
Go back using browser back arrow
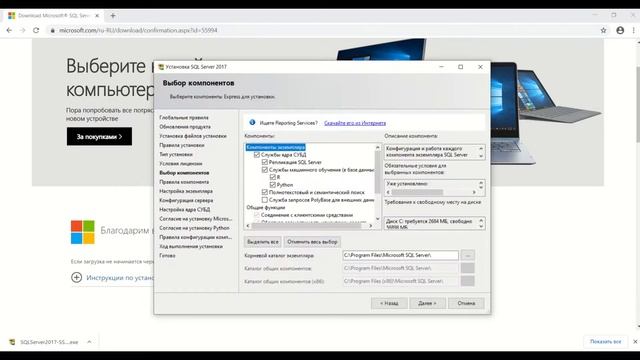(x=9, y=30)
